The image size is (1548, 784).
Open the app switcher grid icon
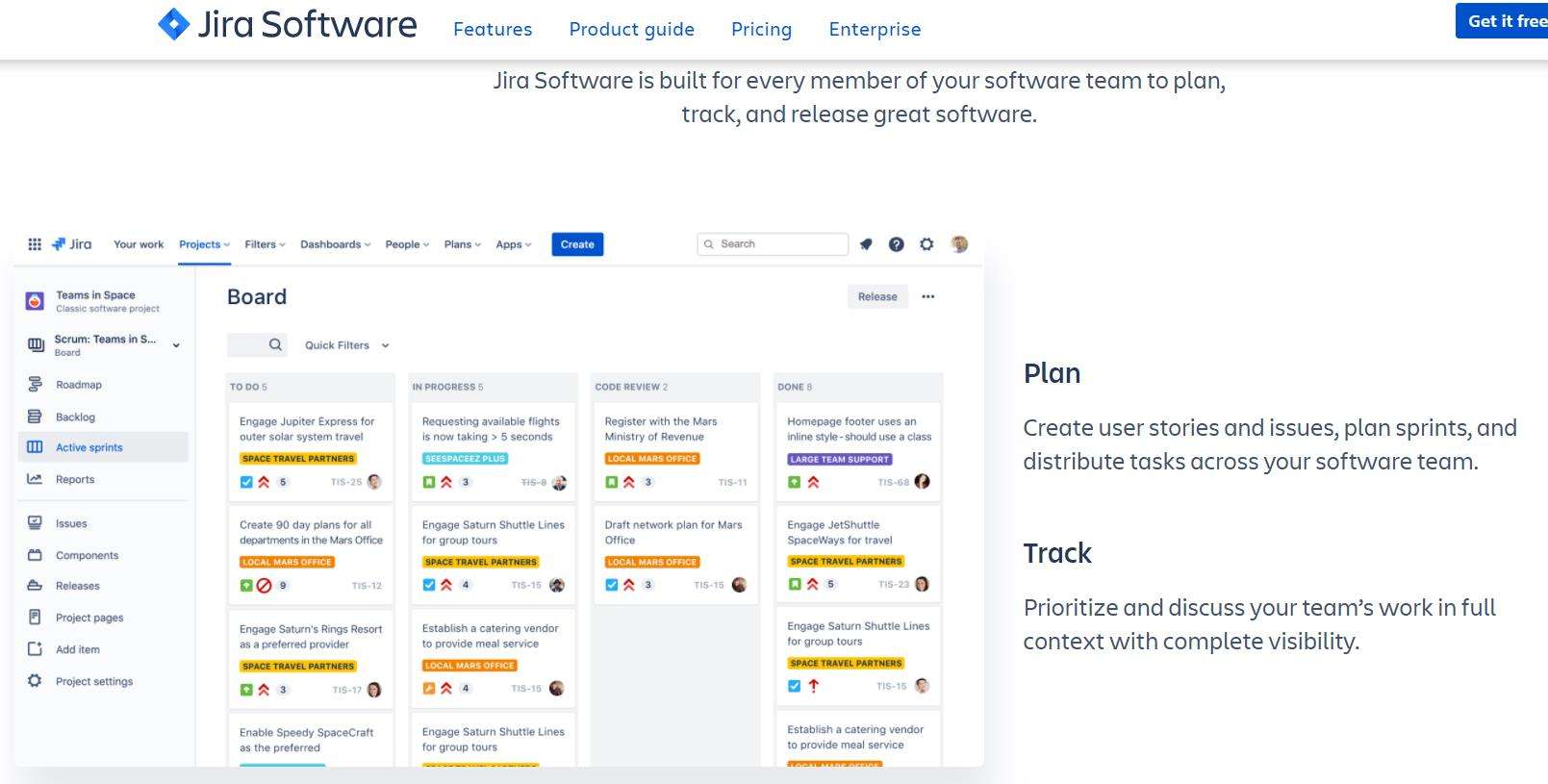pos(35,244)
